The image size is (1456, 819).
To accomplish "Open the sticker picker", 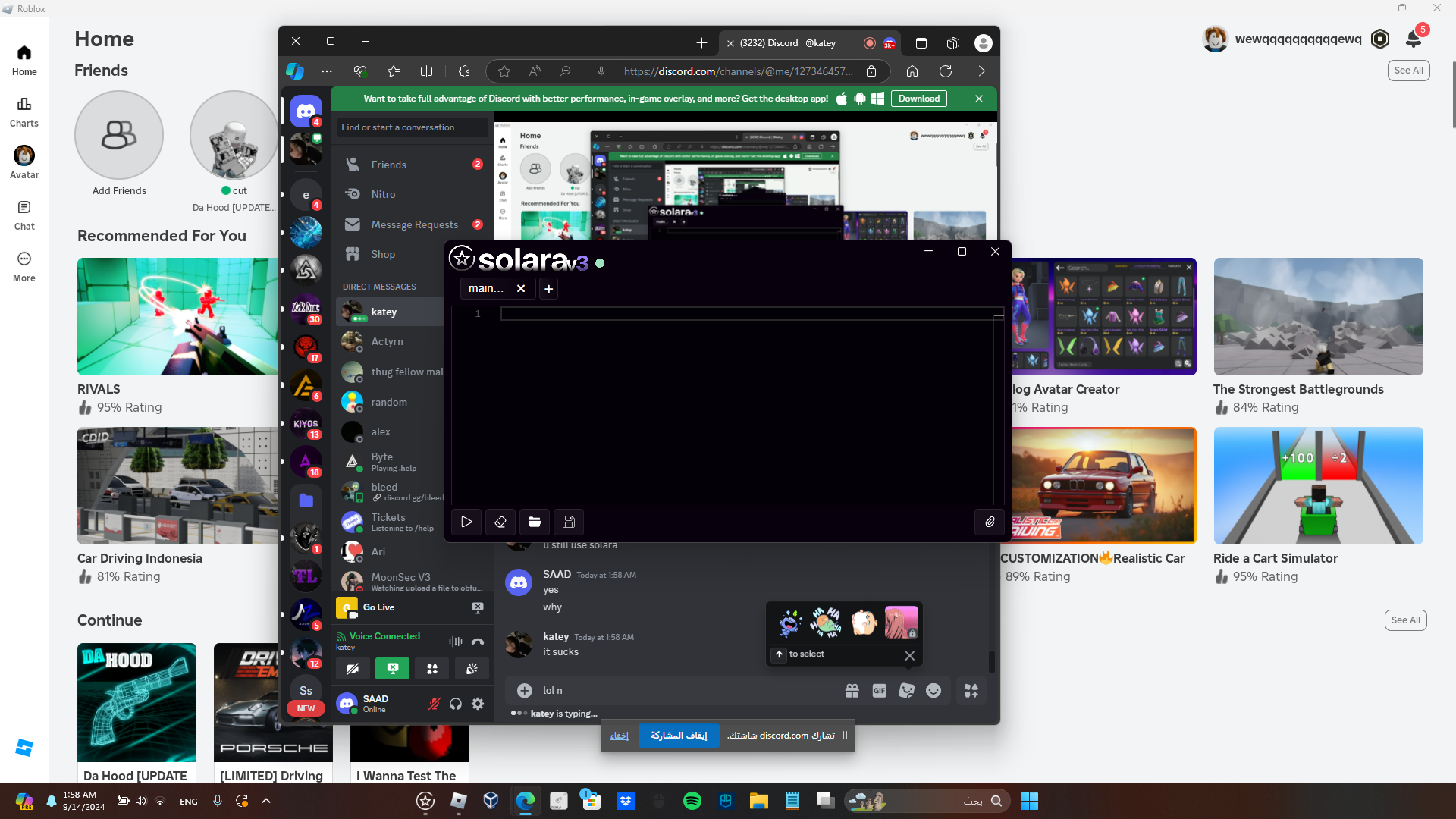I will pyautogui.click(x=907, y=691).
